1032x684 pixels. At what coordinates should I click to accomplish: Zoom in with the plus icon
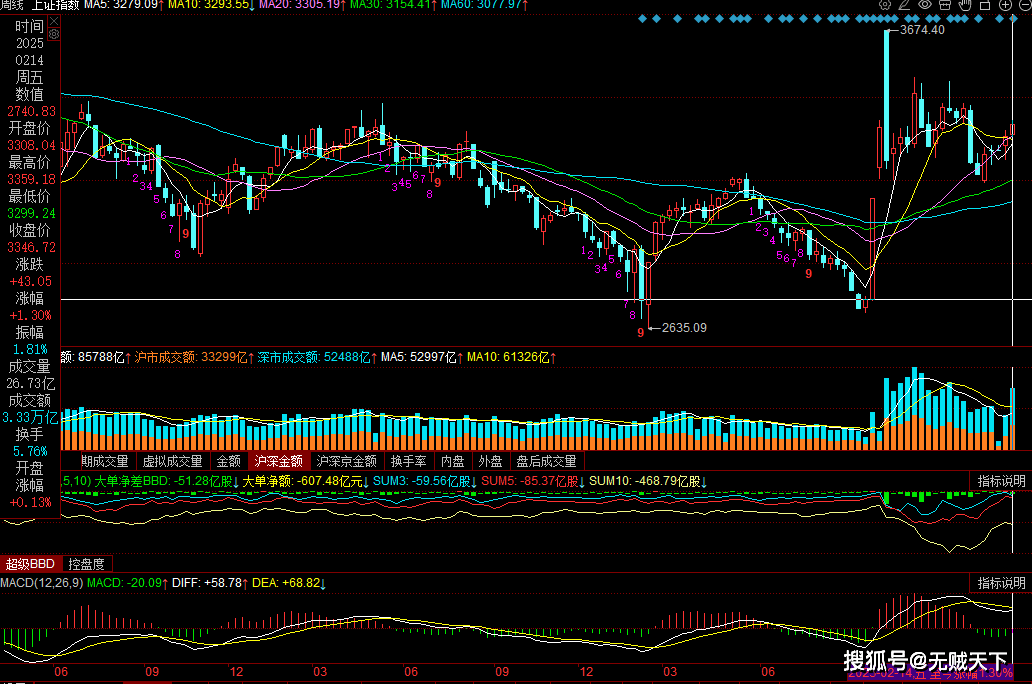1005,5
